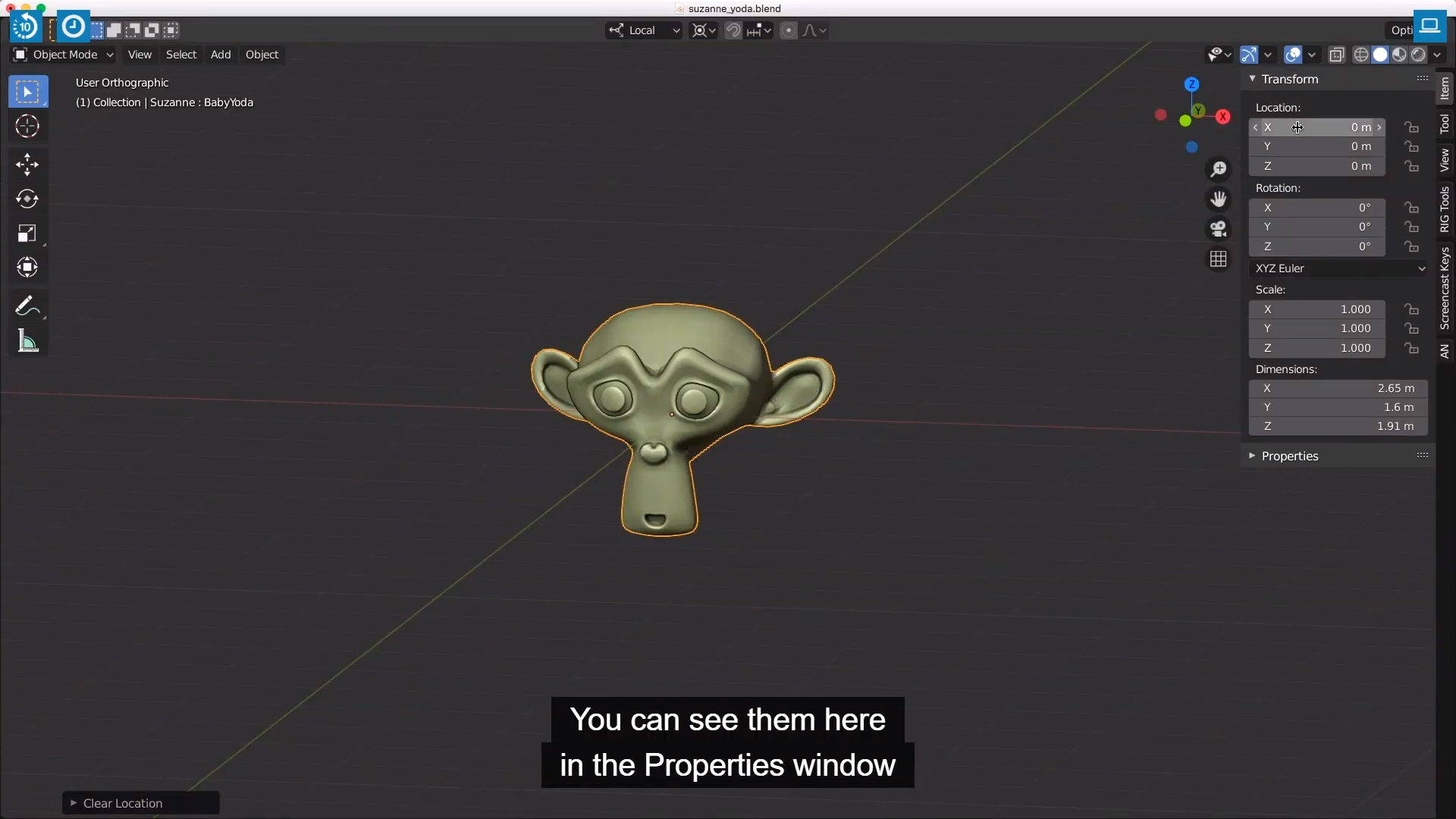Toggle the snapping magnet
The image size is (1456, 819).
click(x=733, y=30)
